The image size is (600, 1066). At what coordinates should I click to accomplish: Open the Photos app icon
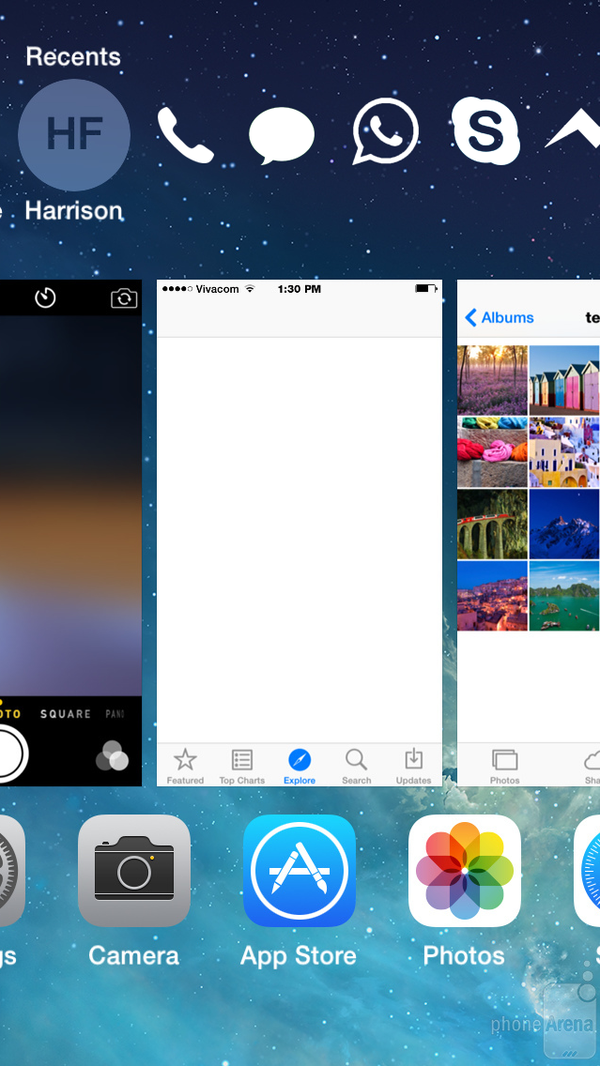pos(464,870)
